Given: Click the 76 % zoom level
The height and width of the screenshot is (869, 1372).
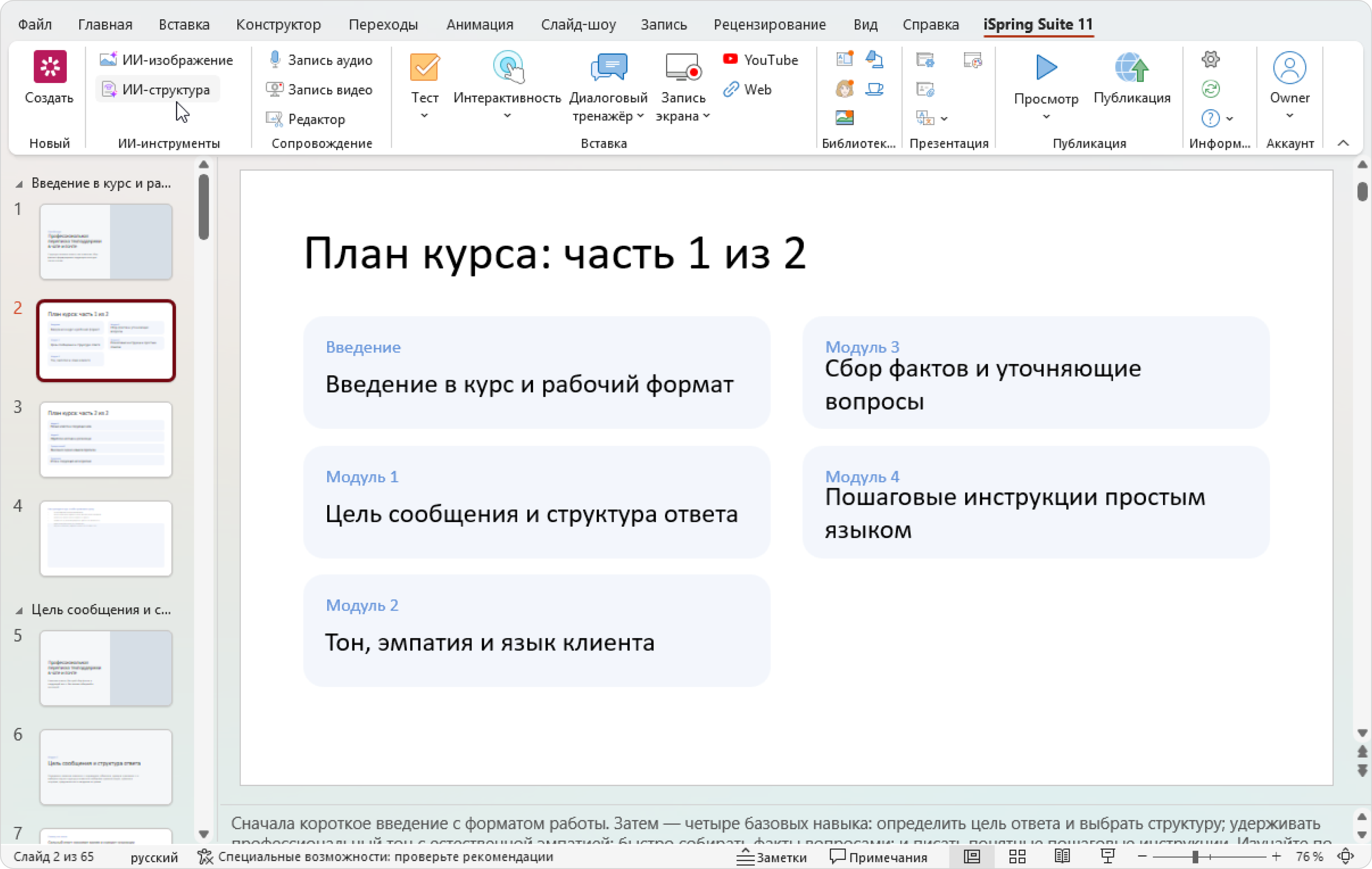Looking at the screenshot, I should pyautogui.click(x=1309, y=857).
